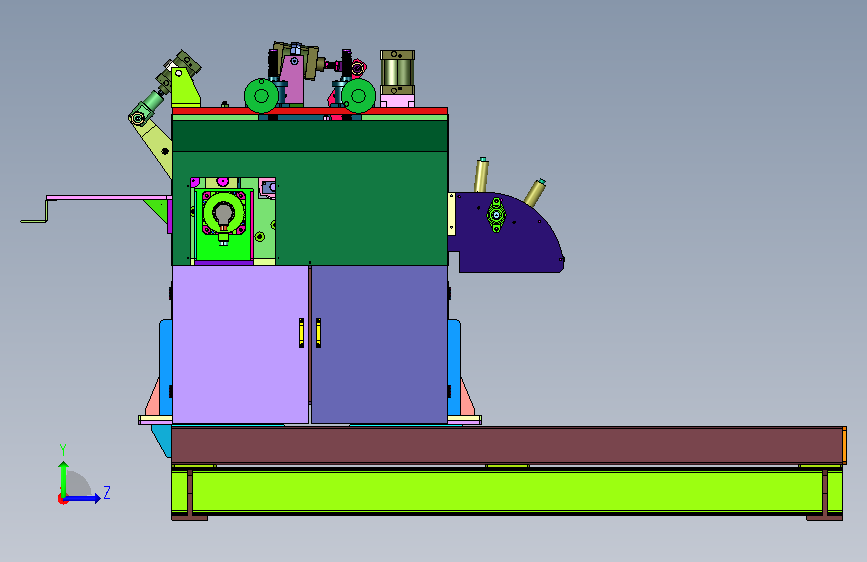The height and width of the screenshot is (562, 867).
Task: Select the blue-purple right cabinet door
Action: coord(379,345)
